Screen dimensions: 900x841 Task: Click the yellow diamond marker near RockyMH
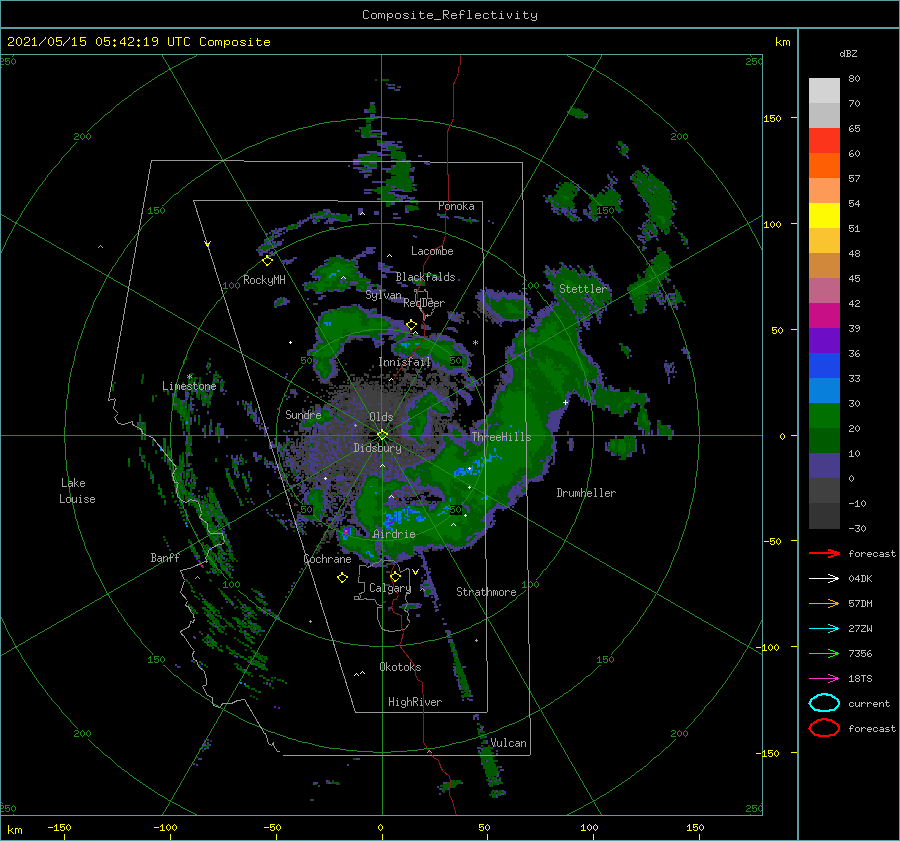pyautogui.click(x=267, y=261)
